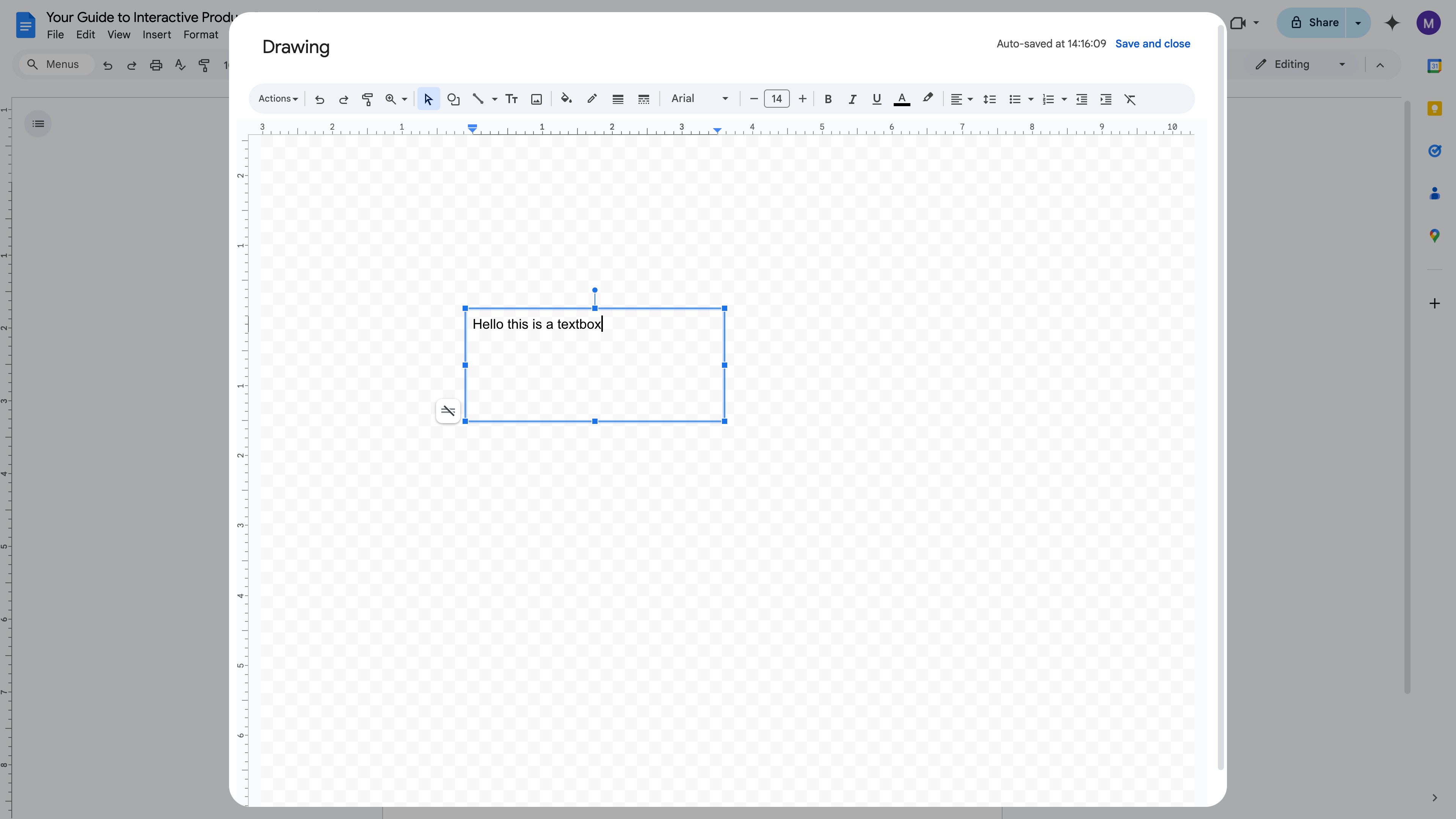The image size is (1456, 819).
Task: Expand the Share options dropdown arrow
Action: [1358, 23]
